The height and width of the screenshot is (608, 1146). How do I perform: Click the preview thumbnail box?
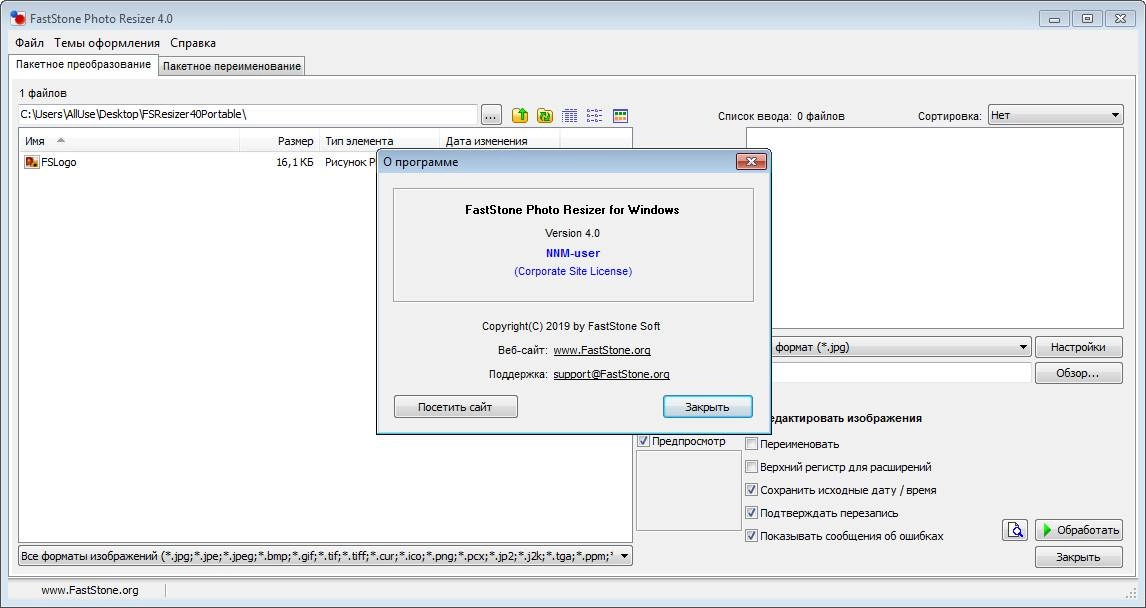[688, 490]
